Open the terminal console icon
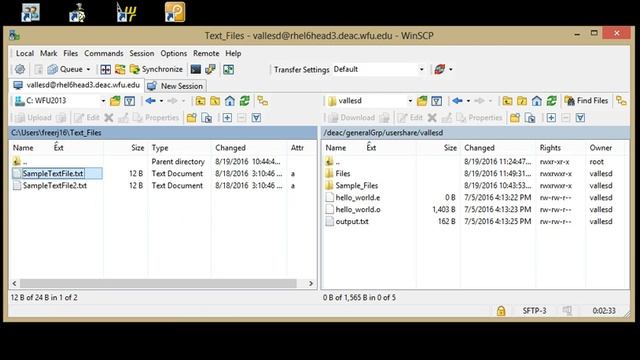 (196, 69)
